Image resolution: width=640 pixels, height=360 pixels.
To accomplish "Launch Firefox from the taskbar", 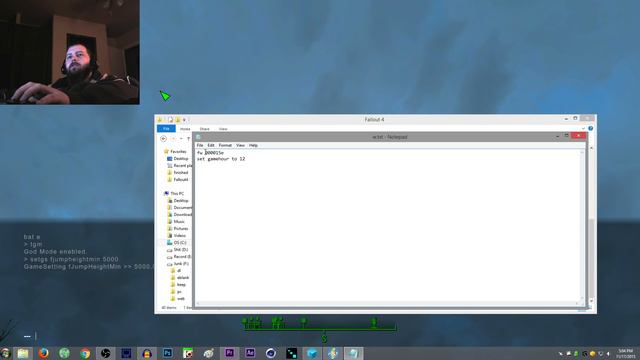I will point(43,353).
